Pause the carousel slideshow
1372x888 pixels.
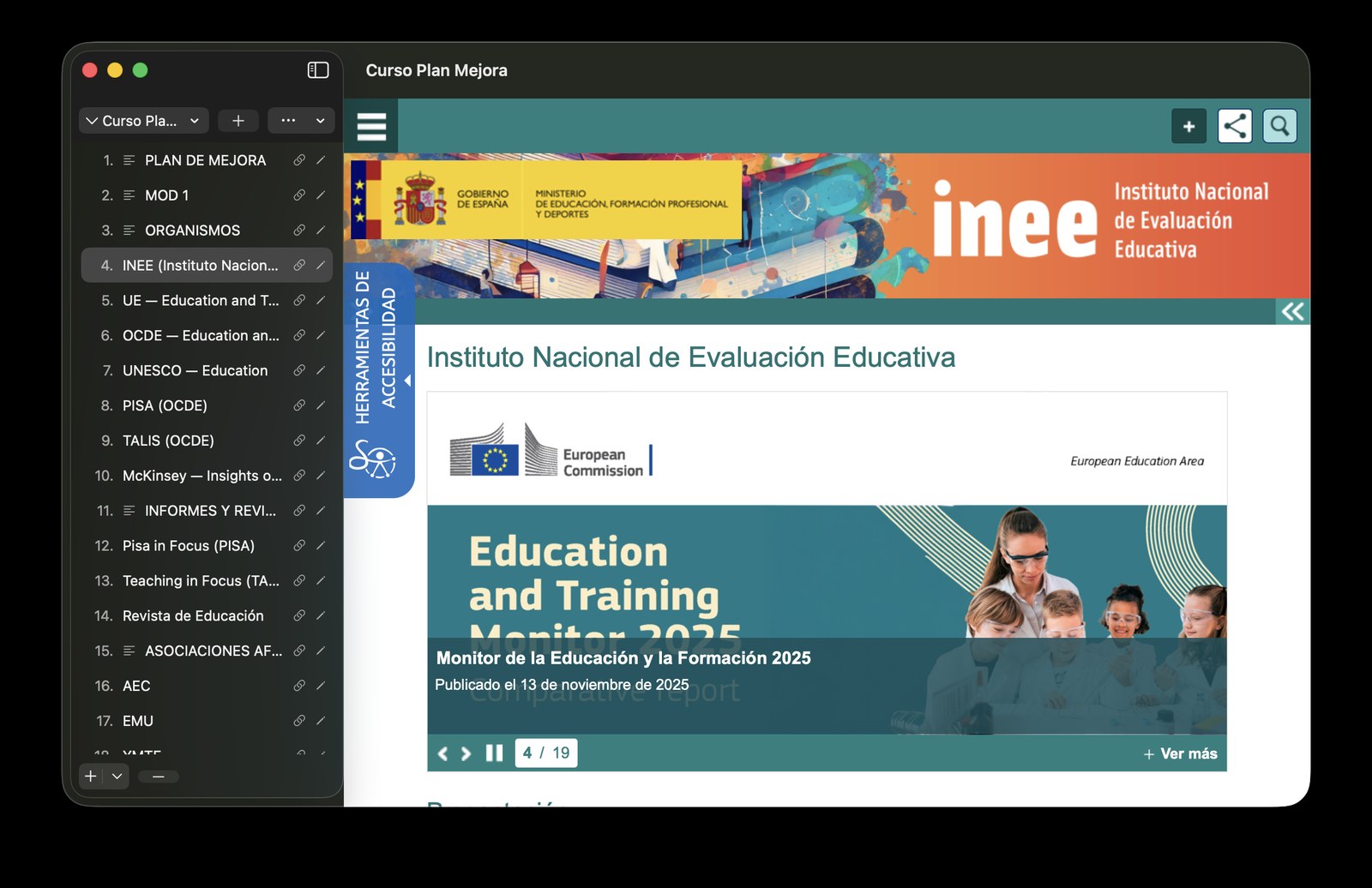tap(494, 753)
